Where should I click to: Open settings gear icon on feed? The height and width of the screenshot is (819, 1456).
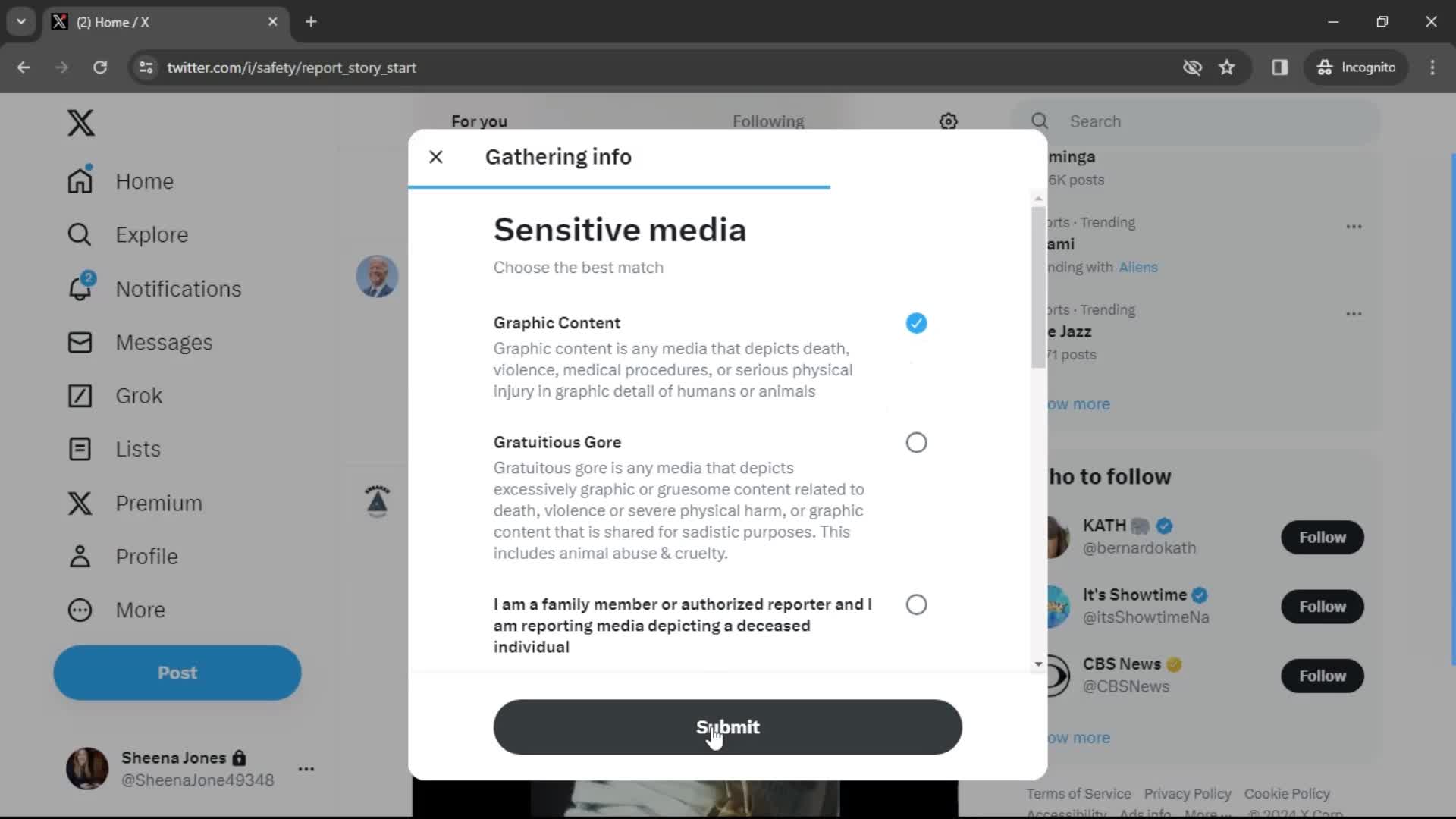(949, 121)
